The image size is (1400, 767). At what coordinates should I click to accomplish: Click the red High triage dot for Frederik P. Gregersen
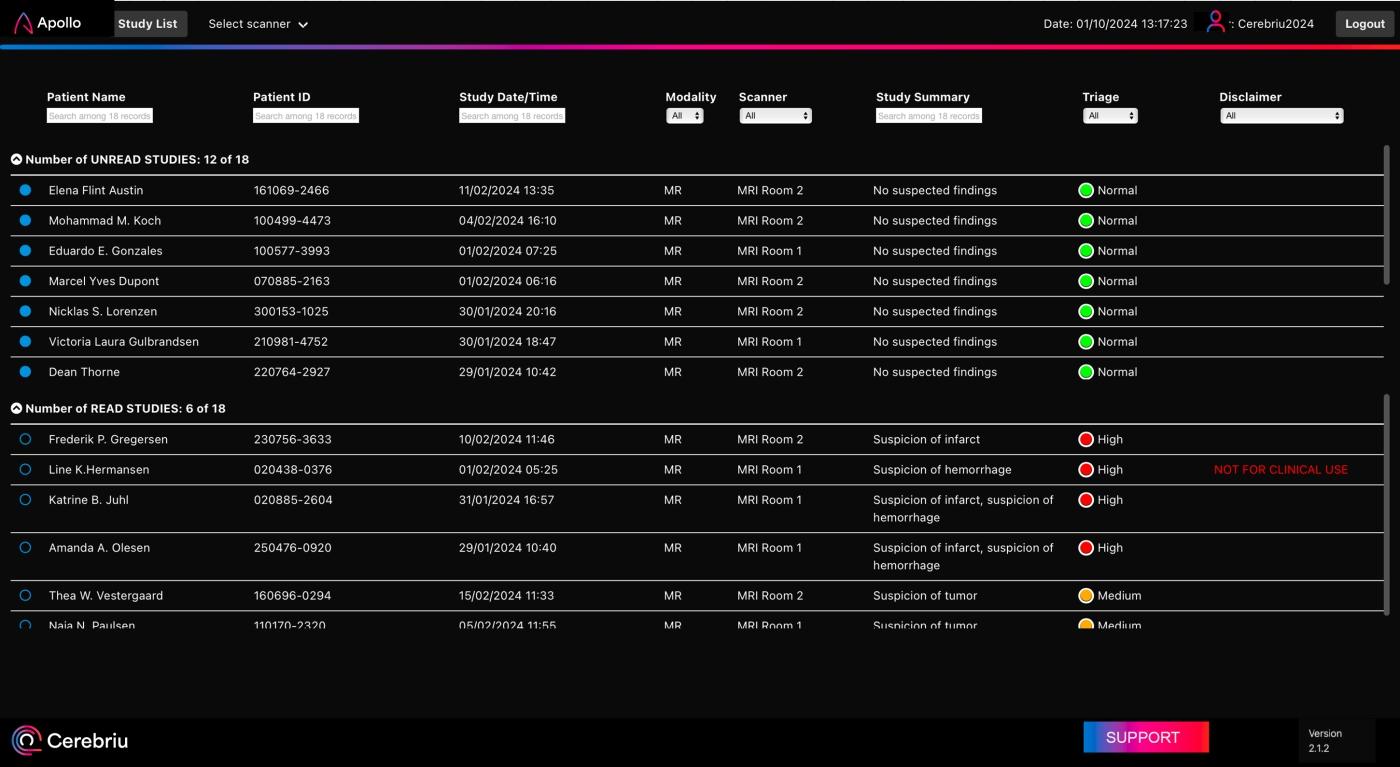[1086, 439]
